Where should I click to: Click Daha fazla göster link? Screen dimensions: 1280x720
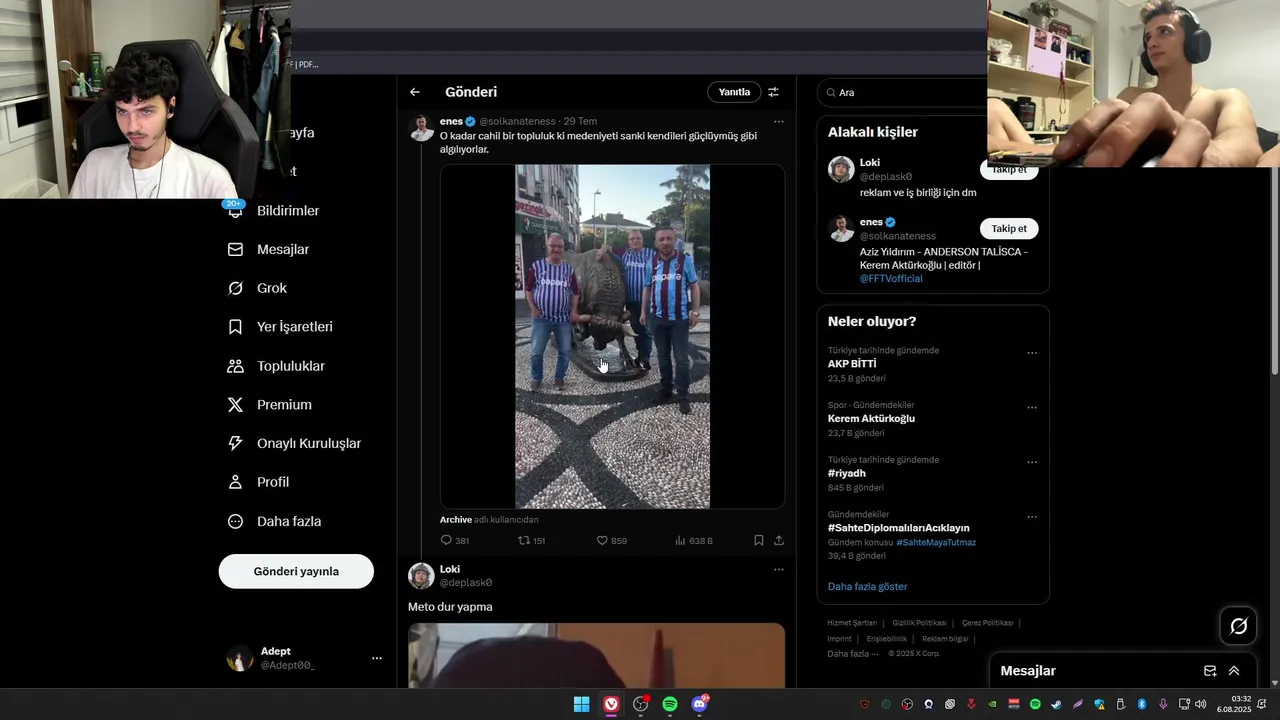coord(867,587)
